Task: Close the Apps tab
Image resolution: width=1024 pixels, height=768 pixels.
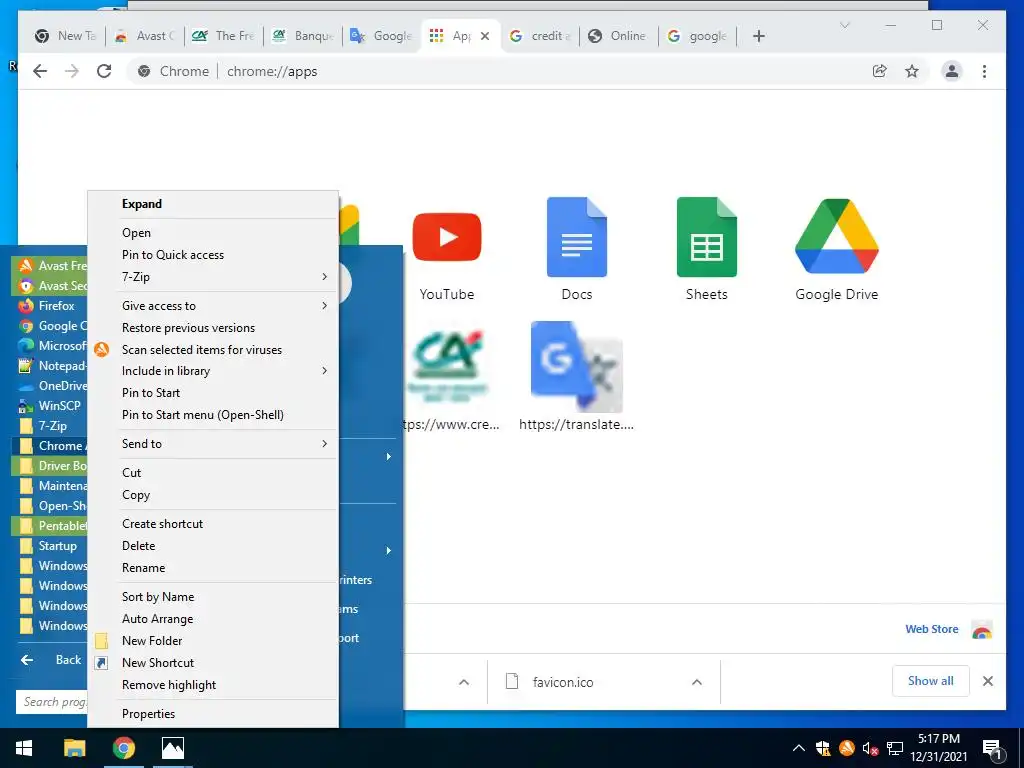Action: point(485,36)
